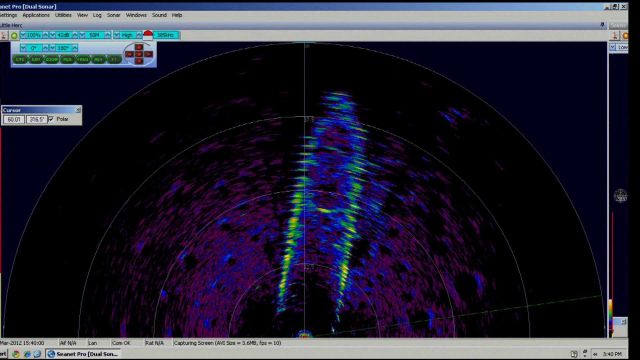Click the Rat N/A status entry

154,343
